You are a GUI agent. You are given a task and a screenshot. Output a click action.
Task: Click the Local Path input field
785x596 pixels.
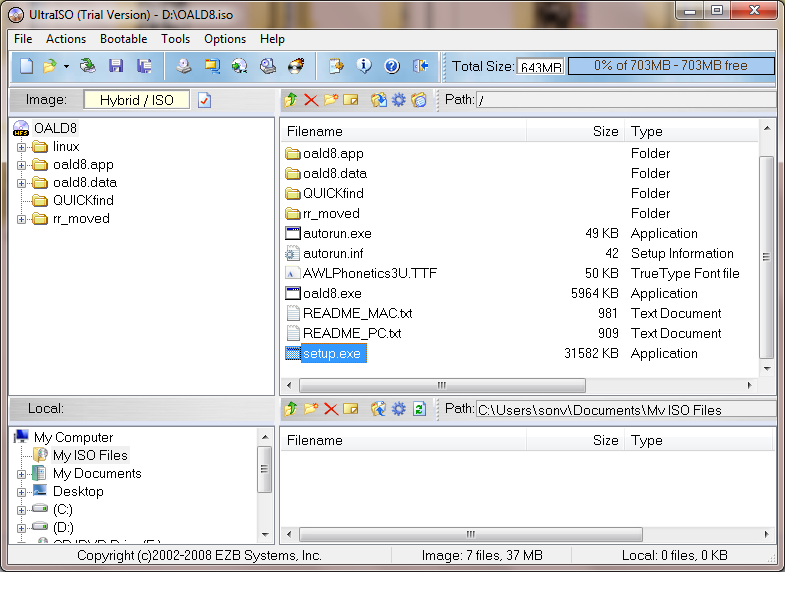[x=626, y=409]
